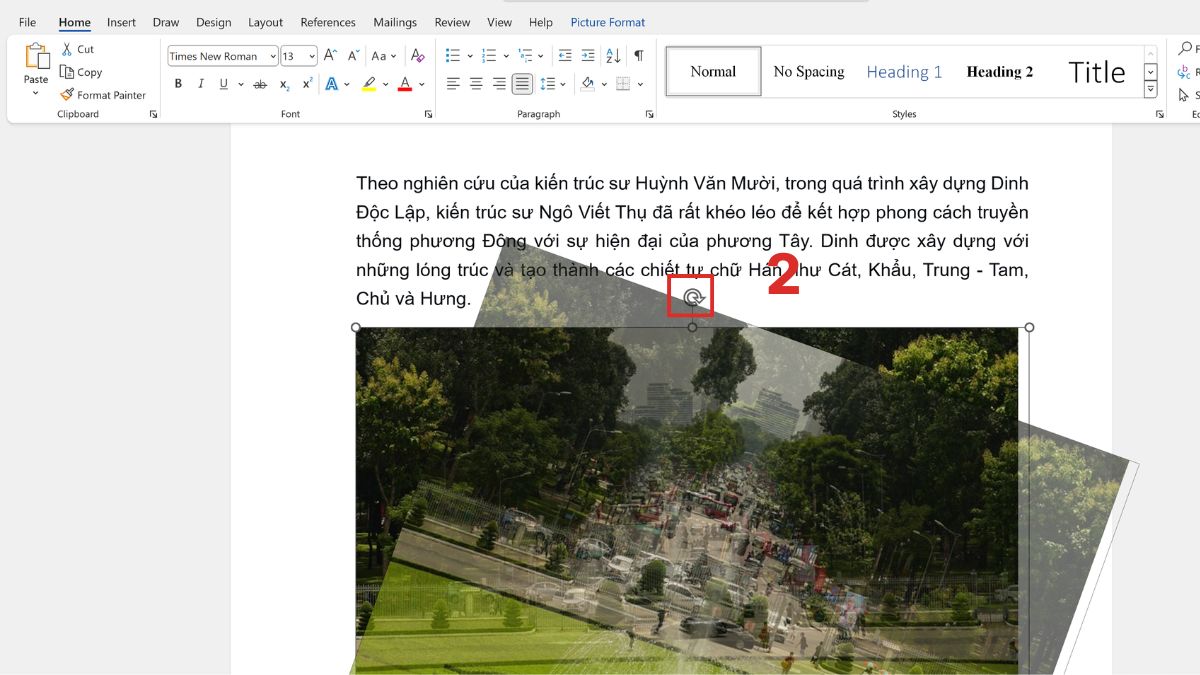Apply the Normal style
The height and width of the screenshot is (675, 1200).
(713, 71)
